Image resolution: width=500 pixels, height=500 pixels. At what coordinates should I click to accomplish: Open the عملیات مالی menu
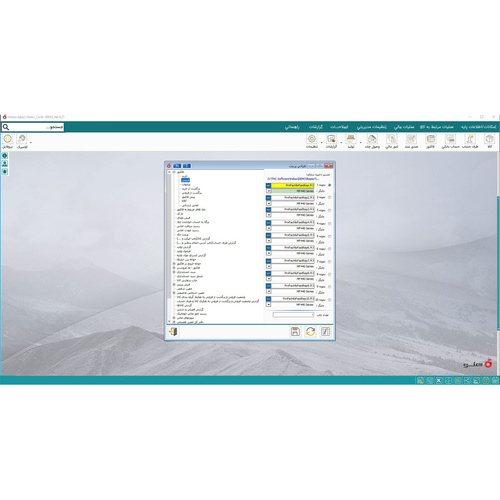tap(404, 127)
